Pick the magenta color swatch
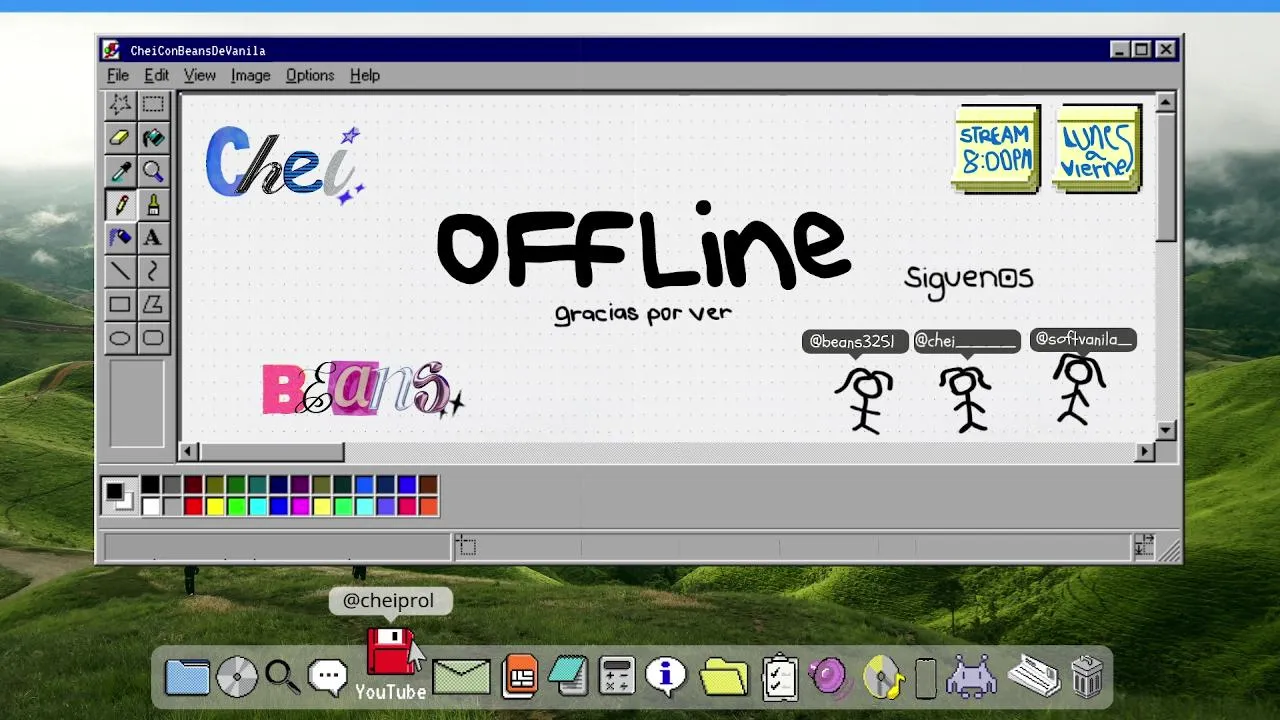The width and height of the screenshot is (1280, 720). (300, 506)
